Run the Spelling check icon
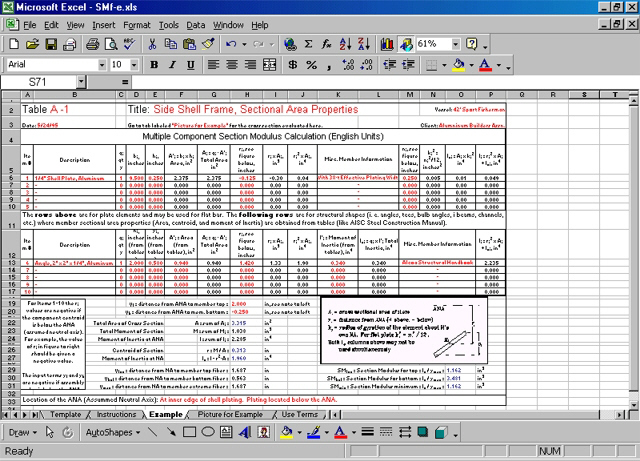Image resolution: width=640 pixels, height=461 pixels. pos(130,44)
